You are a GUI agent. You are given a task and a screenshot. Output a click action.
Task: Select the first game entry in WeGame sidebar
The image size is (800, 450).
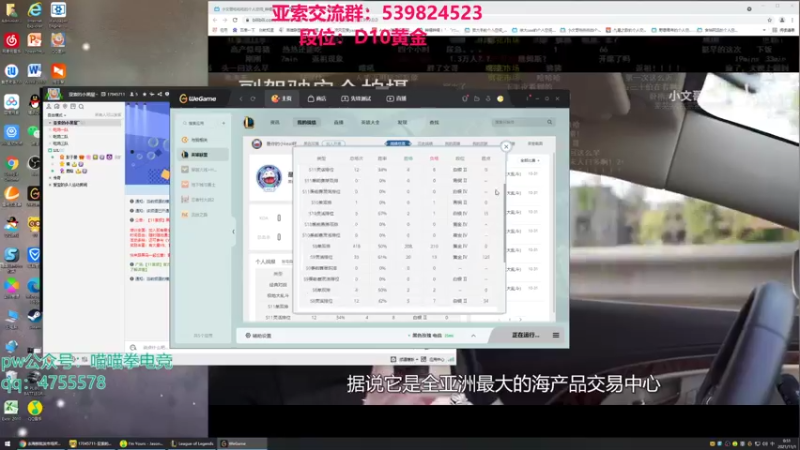pyautogui.click(x=203, y=139)
